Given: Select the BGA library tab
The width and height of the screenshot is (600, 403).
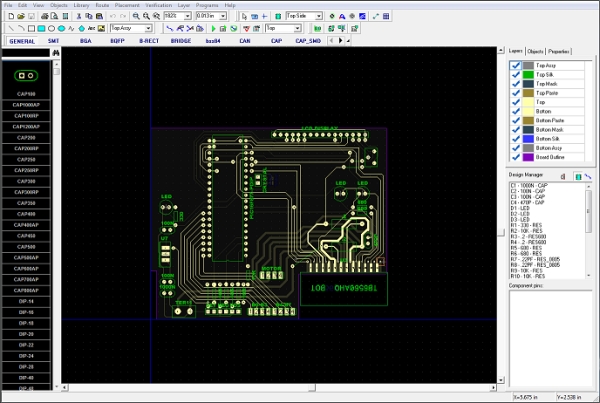Looking at the screenshot, I should (x=86, y=41).
